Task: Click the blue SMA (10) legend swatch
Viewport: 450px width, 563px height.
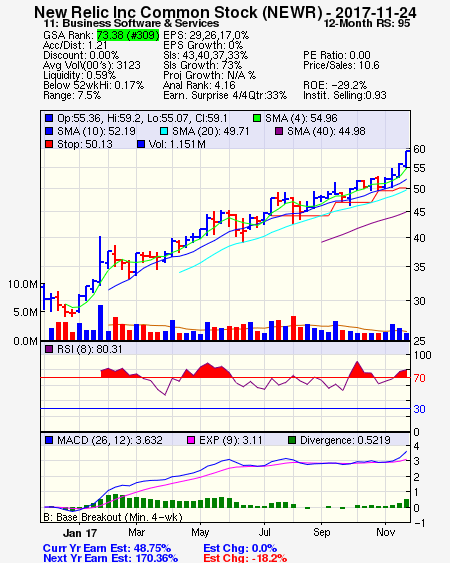Action: (49, 131)
